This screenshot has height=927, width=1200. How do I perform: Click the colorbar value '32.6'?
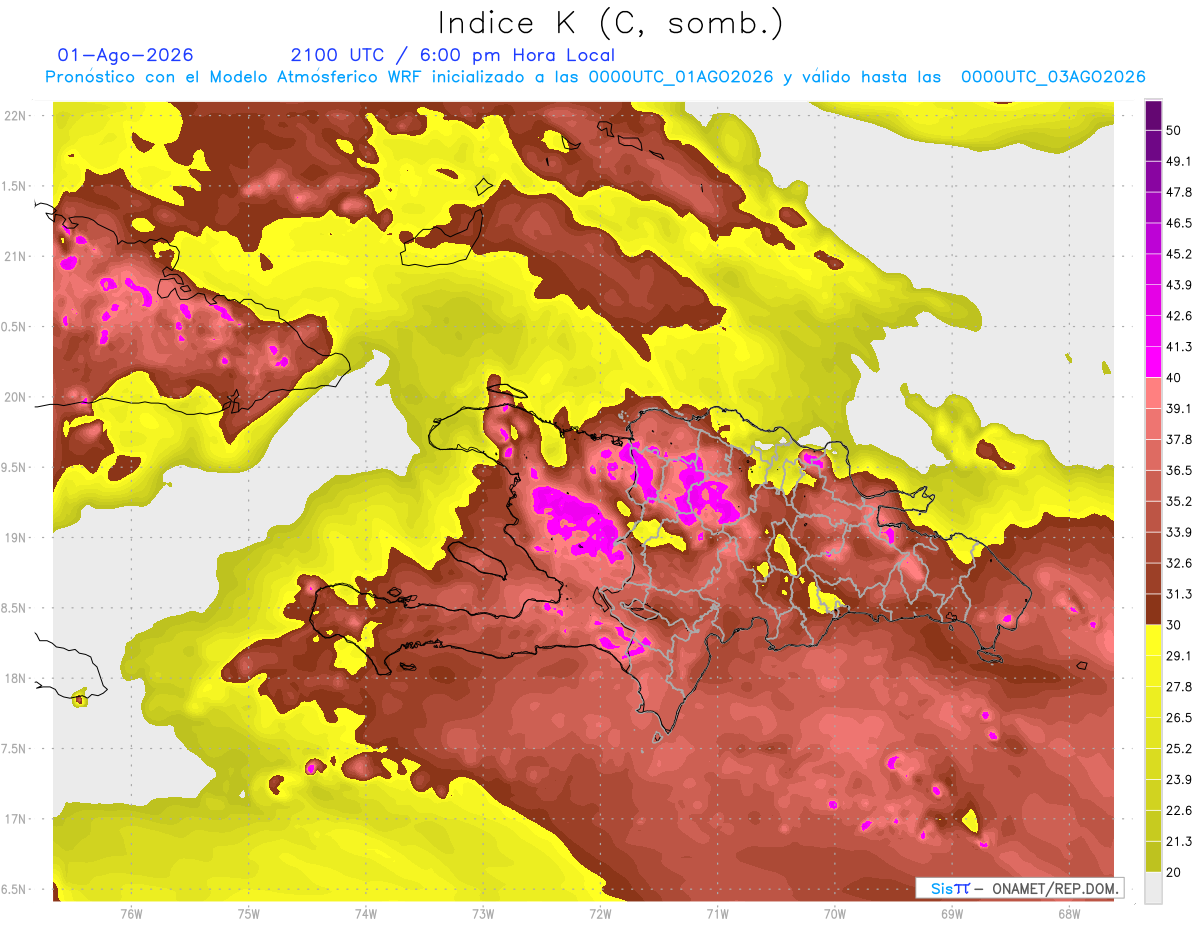tap(1178, 563)
